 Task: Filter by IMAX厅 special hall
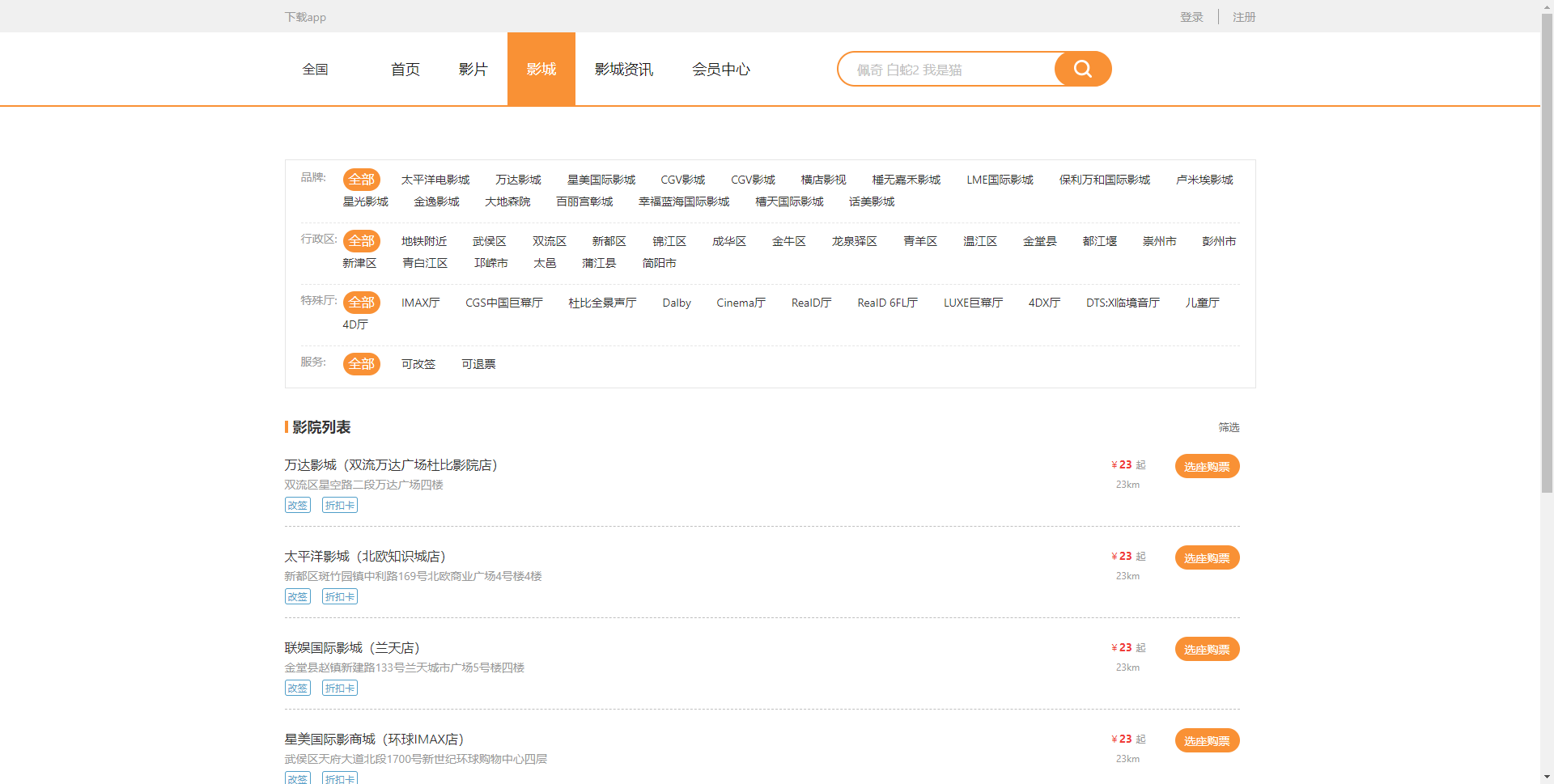420,303
